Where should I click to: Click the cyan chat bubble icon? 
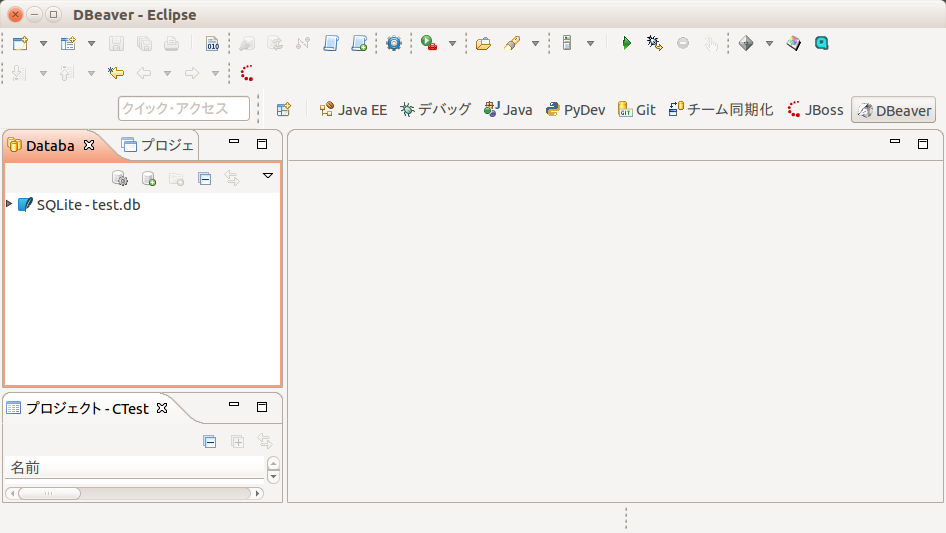[x=822, y=43]
